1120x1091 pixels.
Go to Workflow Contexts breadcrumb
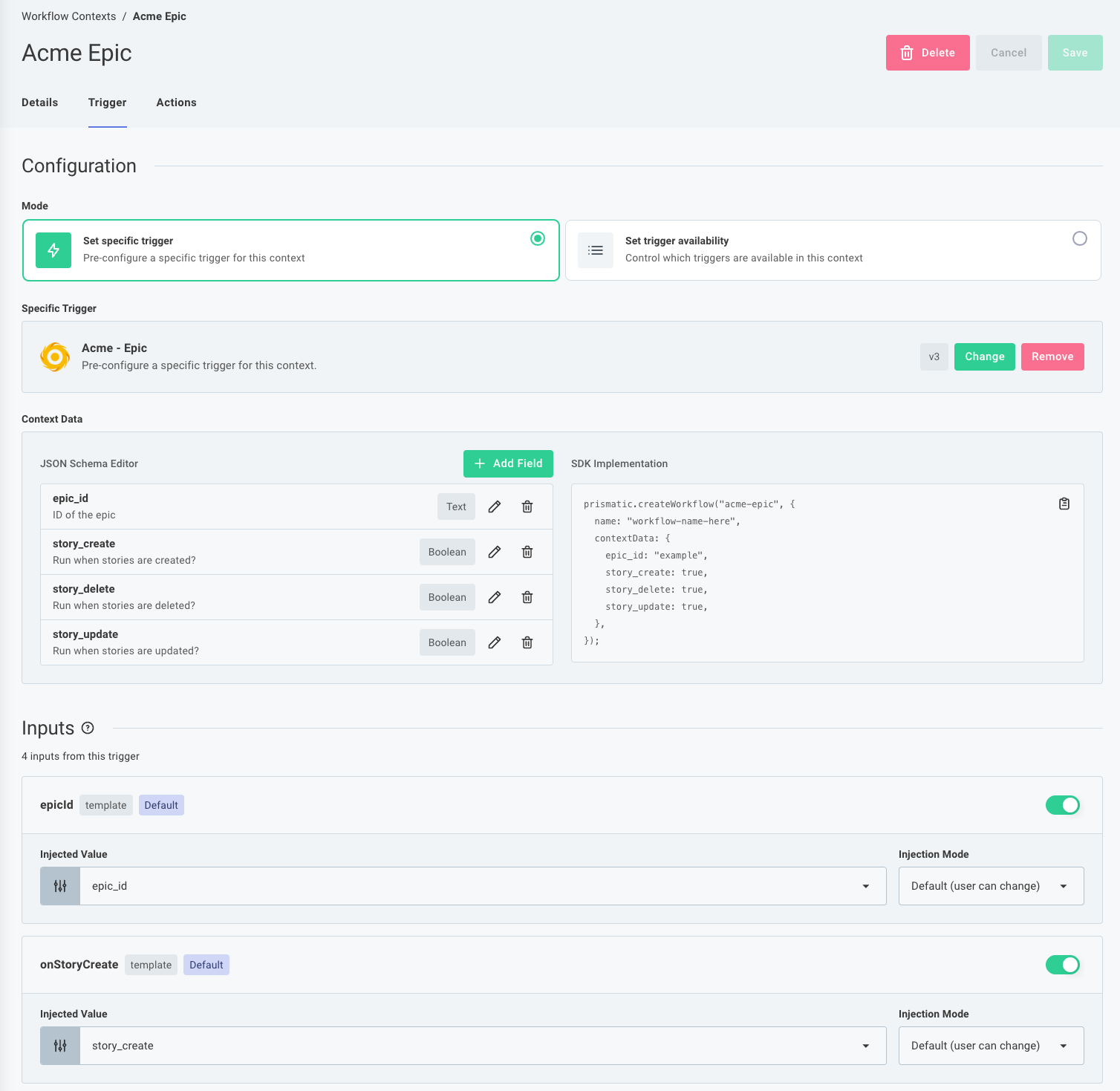point(69,16)
